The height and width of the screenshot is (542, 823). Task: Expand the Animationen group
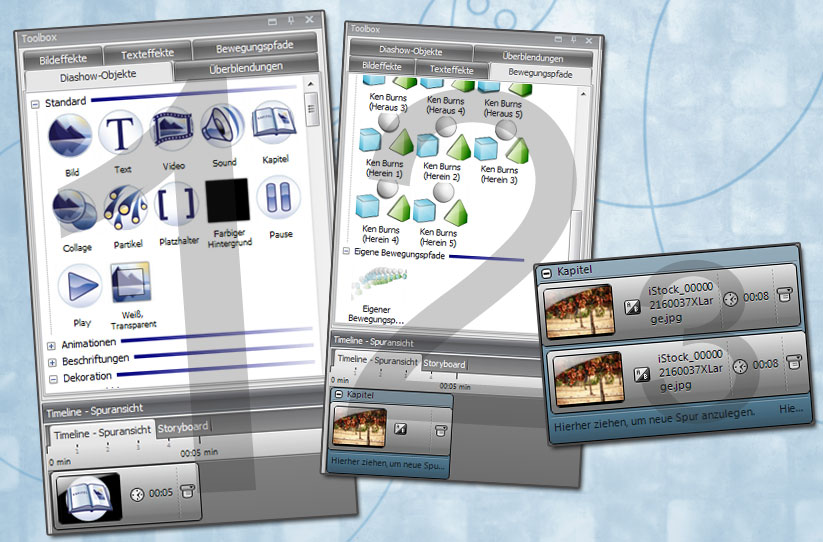tap(51, 346)
